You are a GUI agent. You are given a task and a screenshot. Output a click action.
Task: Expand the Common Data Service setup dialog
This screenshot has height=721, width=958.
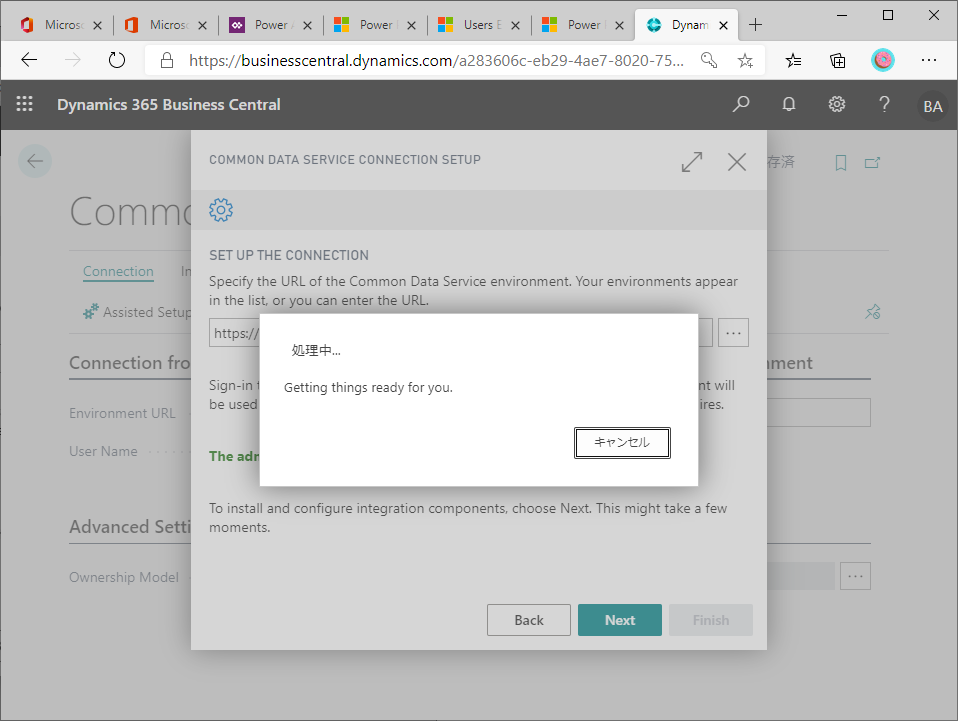692,162
